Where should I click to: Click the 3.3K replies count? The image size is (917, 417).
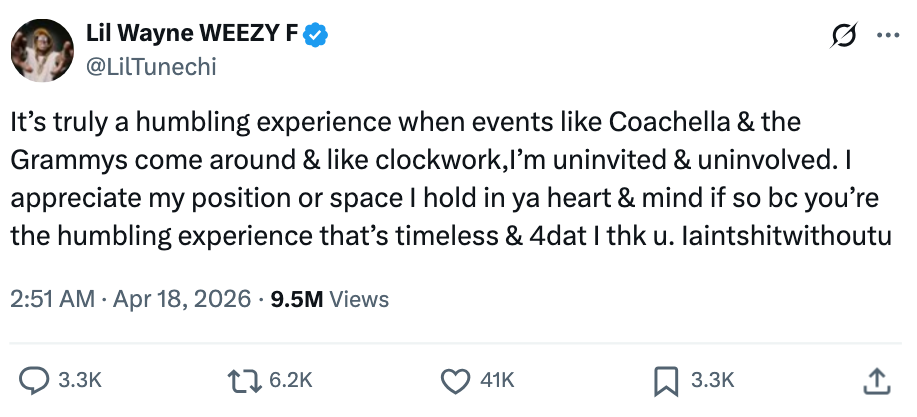tap(81, 380)
